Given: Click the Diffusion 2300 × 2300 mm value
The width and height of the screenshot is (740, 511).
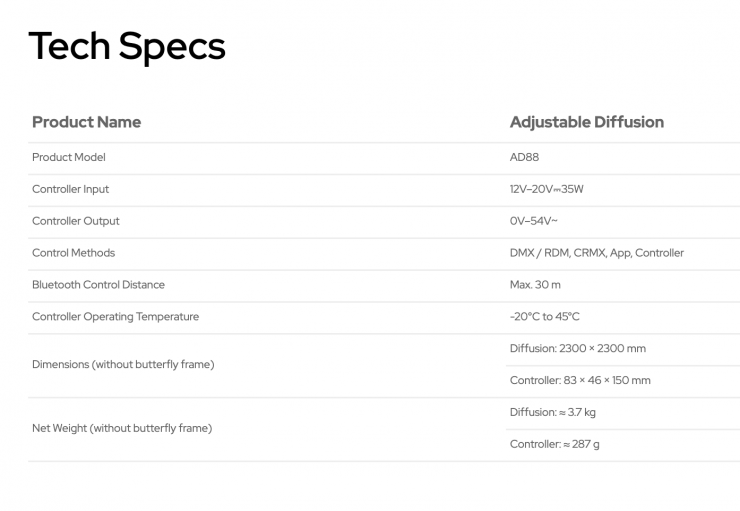Looking at the screenshot, I should (x=578, y=348).
